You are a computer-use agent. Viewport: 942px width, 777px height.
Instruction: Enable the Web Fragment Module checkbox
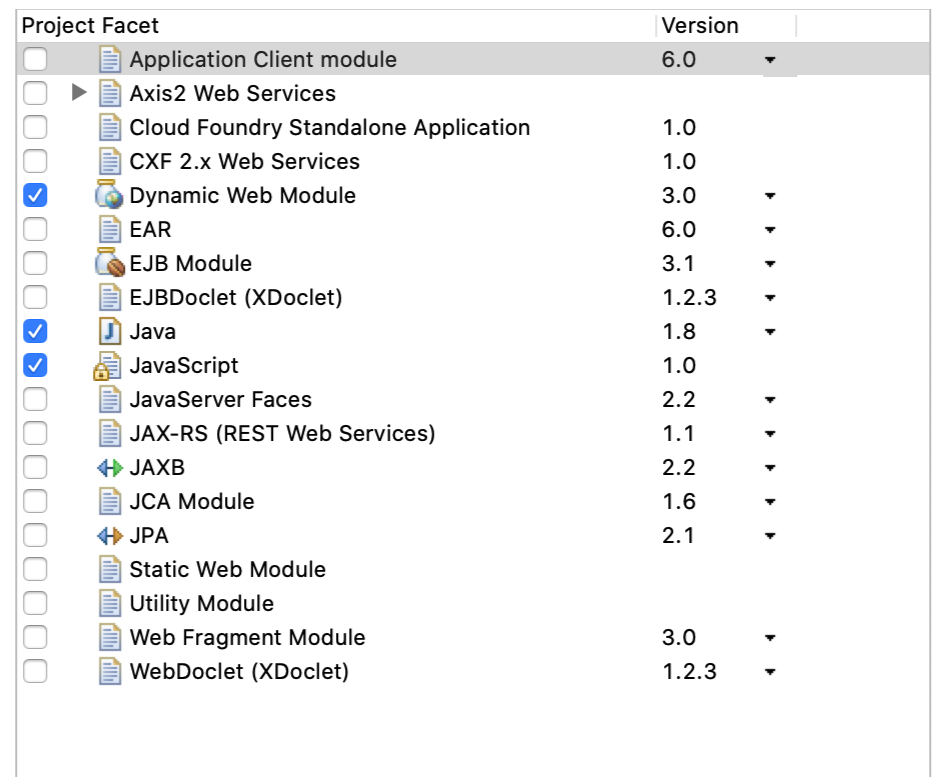point(35,637)
